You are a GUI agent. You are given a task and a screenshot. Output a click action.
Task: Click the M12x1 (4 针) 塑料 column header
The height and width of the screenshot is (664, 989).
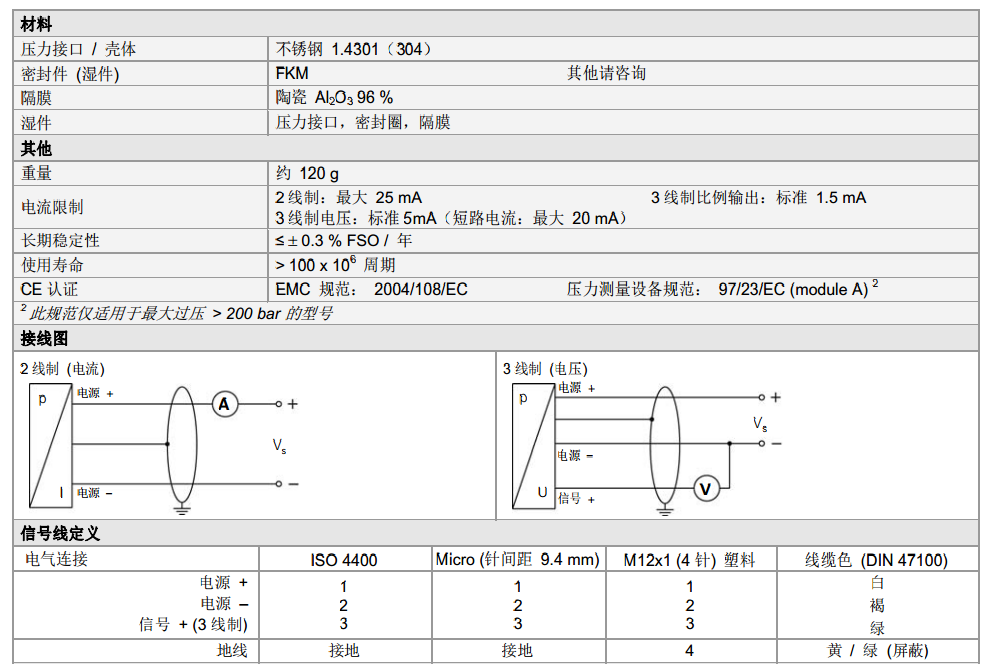[x=689, y=560]
